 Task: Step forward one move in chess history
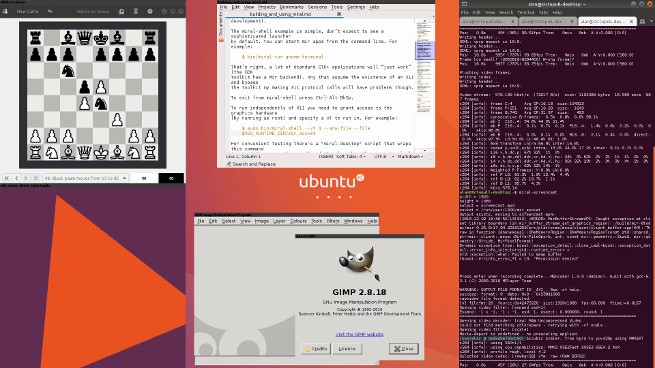(26, 178)
